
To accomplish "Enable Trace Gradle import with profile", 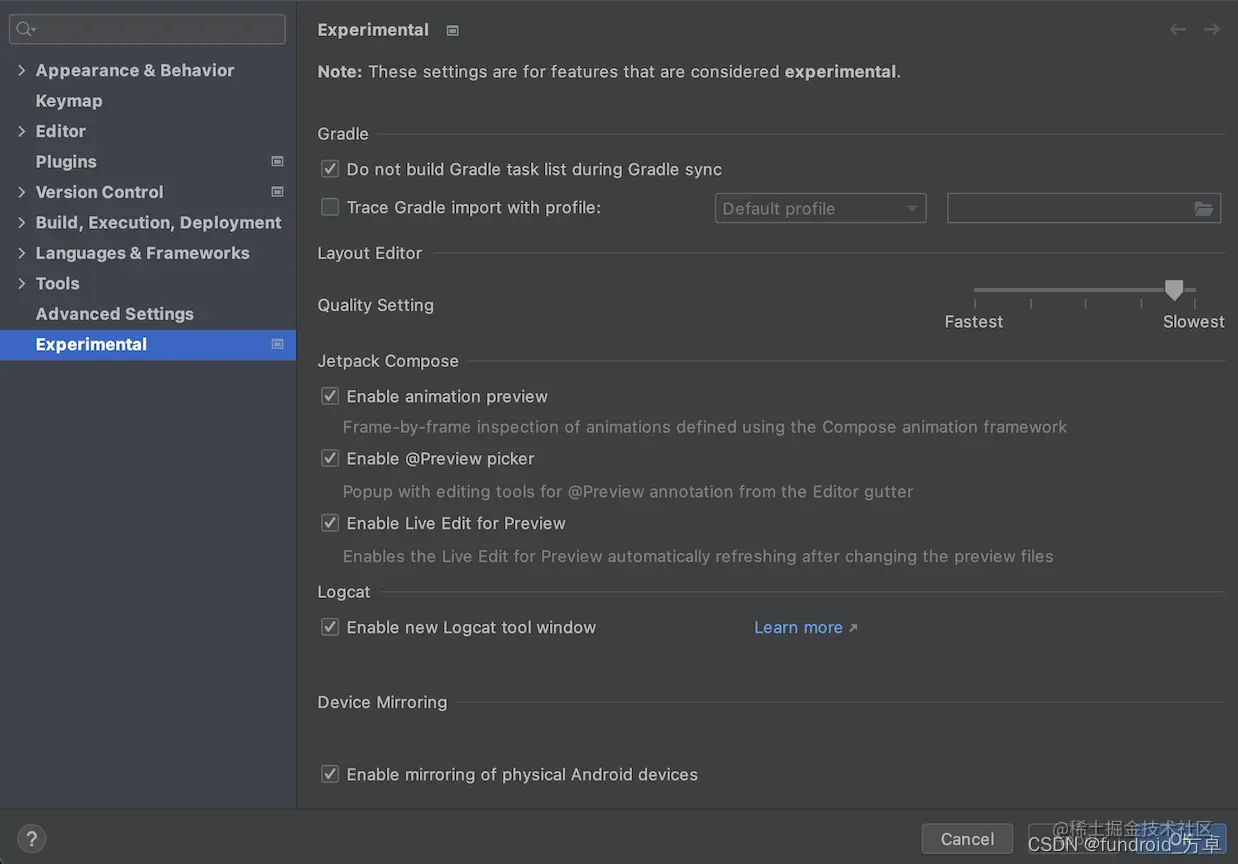I will pos(330,208).
